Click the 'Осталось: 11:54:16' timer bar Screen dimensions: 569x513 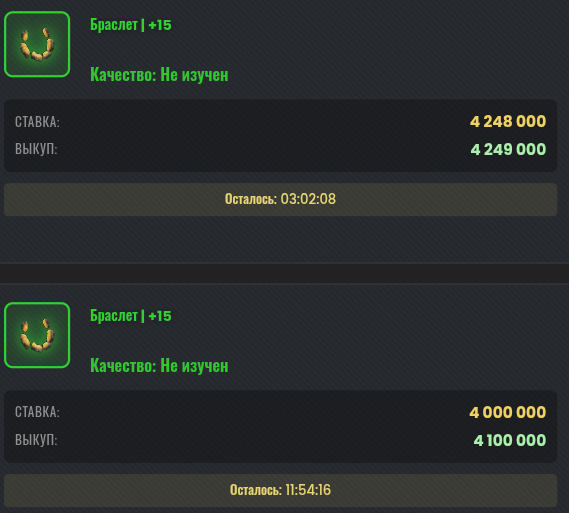(281, 490)
